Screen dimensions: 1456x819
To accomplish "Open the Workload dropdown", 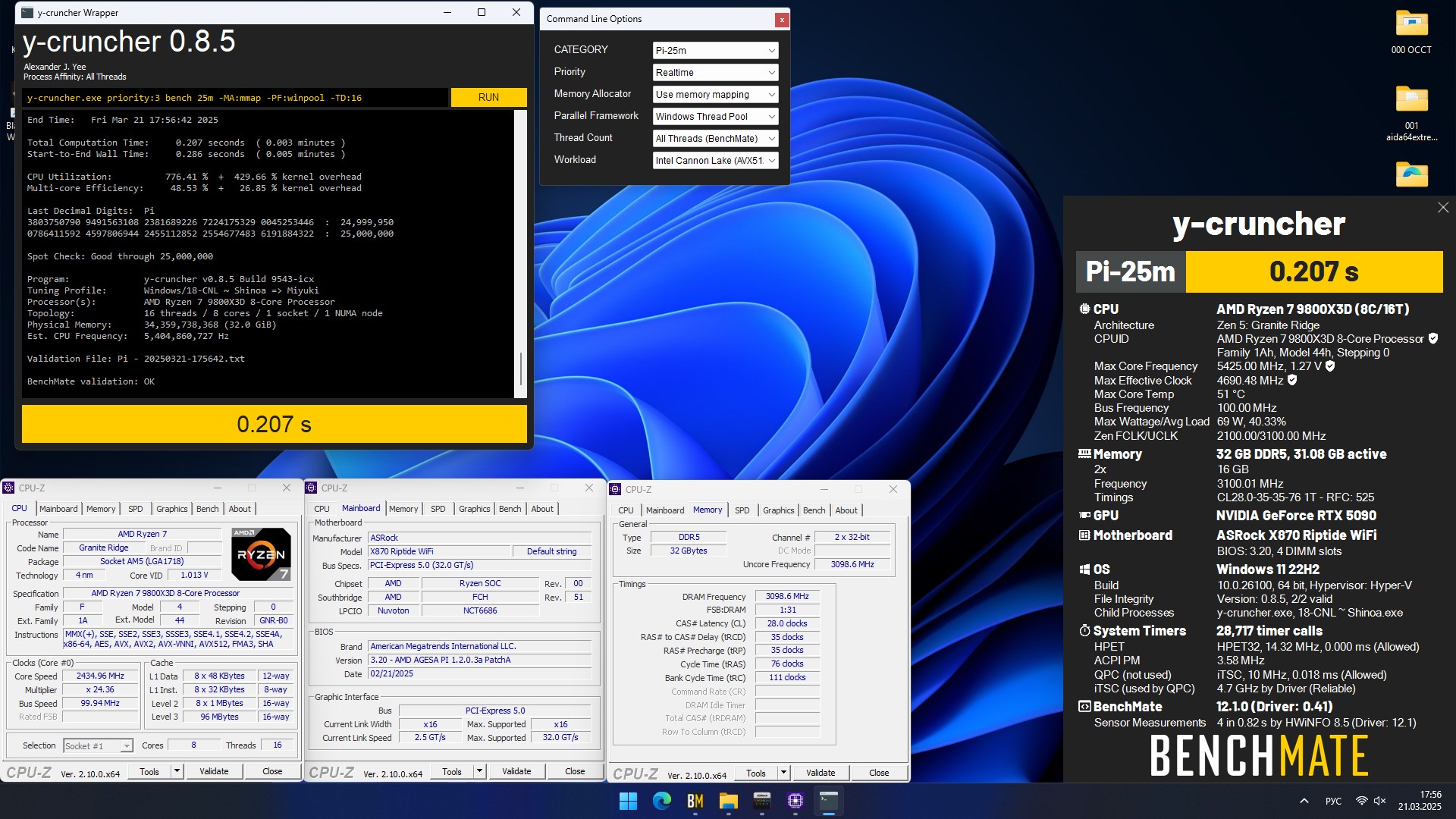I will 715,160.
